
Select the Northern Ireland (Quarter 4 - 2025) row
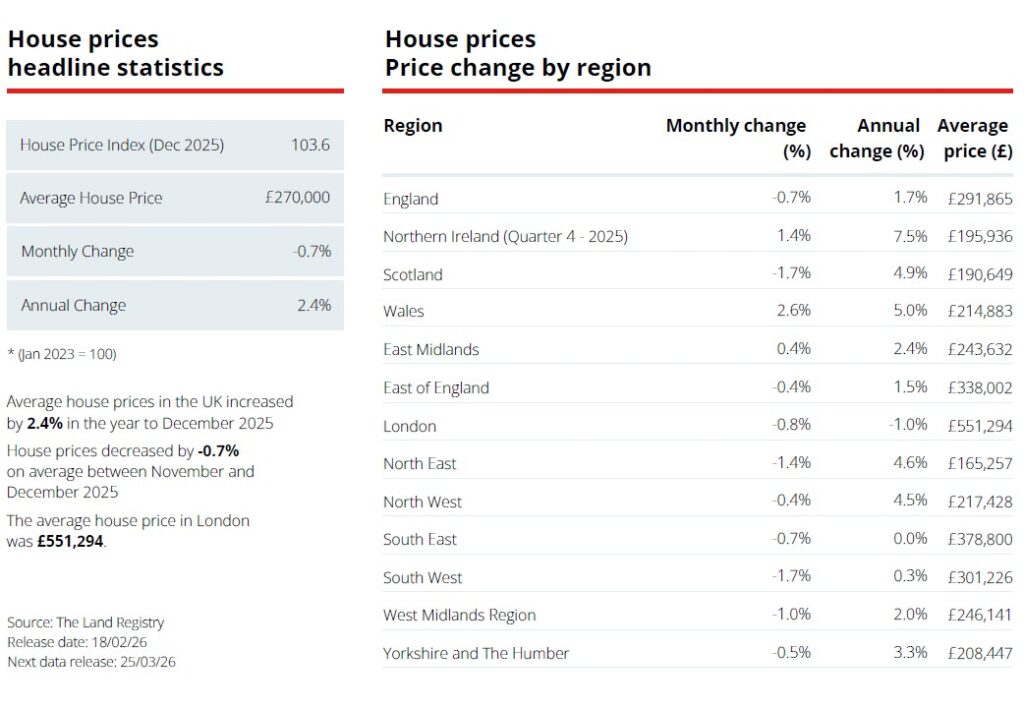click(x=505, y=236)
